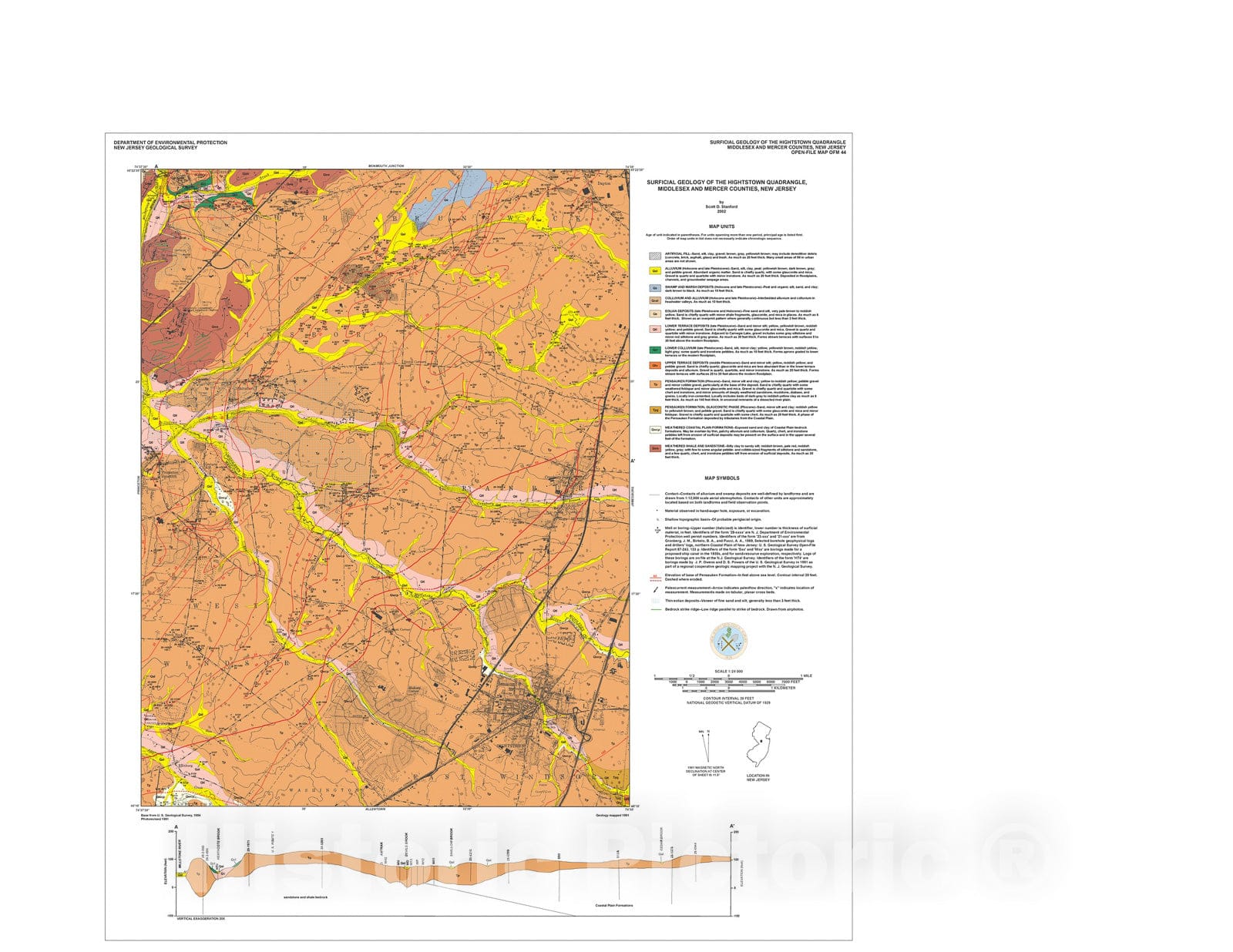Click the Weathered Coastal Plain Formations swatch
This screenshot has height=952, width=1233.
655,430
